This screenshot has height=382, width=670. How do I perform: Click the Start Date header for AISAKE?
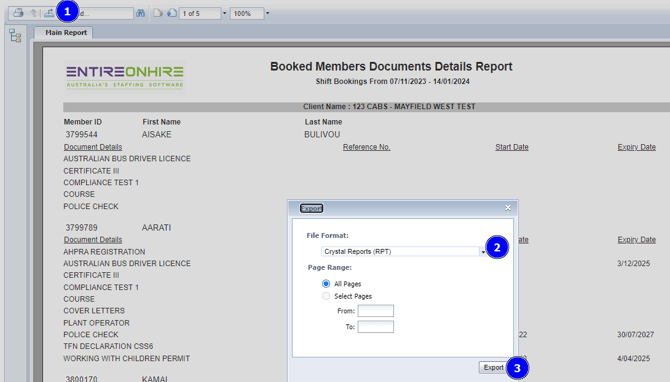(512, 147)
